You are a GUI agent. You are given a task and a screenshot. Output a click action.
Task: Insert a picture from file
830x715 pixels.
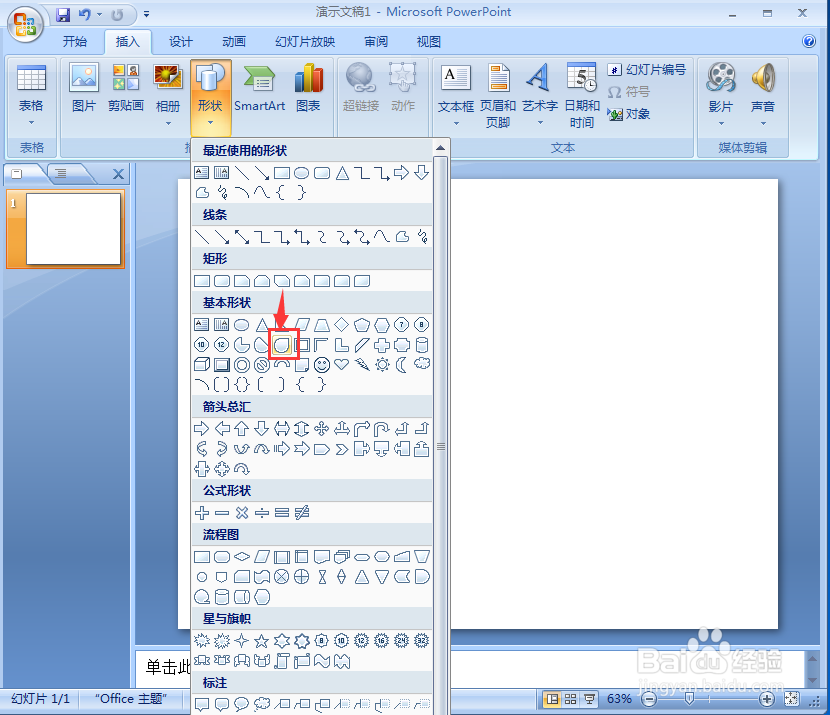coord(84,88)
